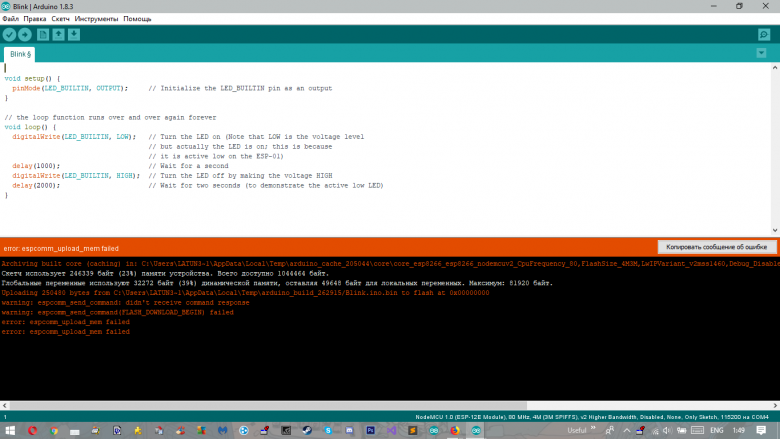Click NodeMCU board info in status bar
This screenshot has width=780, height=439.
[592, 417]
